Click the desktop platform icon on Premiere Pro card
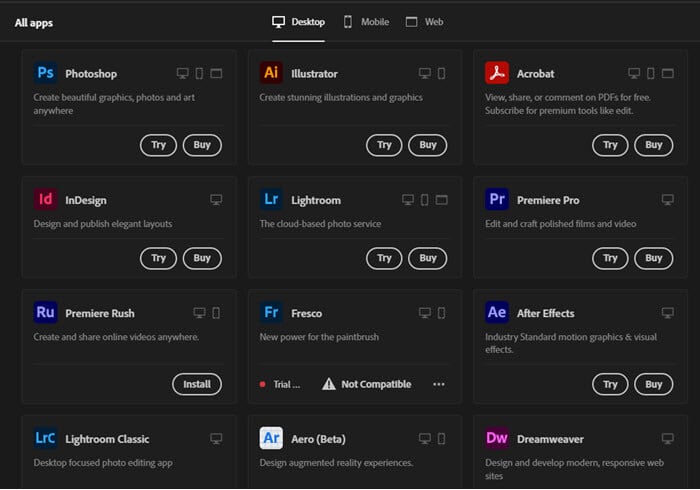700x490 pixels. click(x=668, y=199)
